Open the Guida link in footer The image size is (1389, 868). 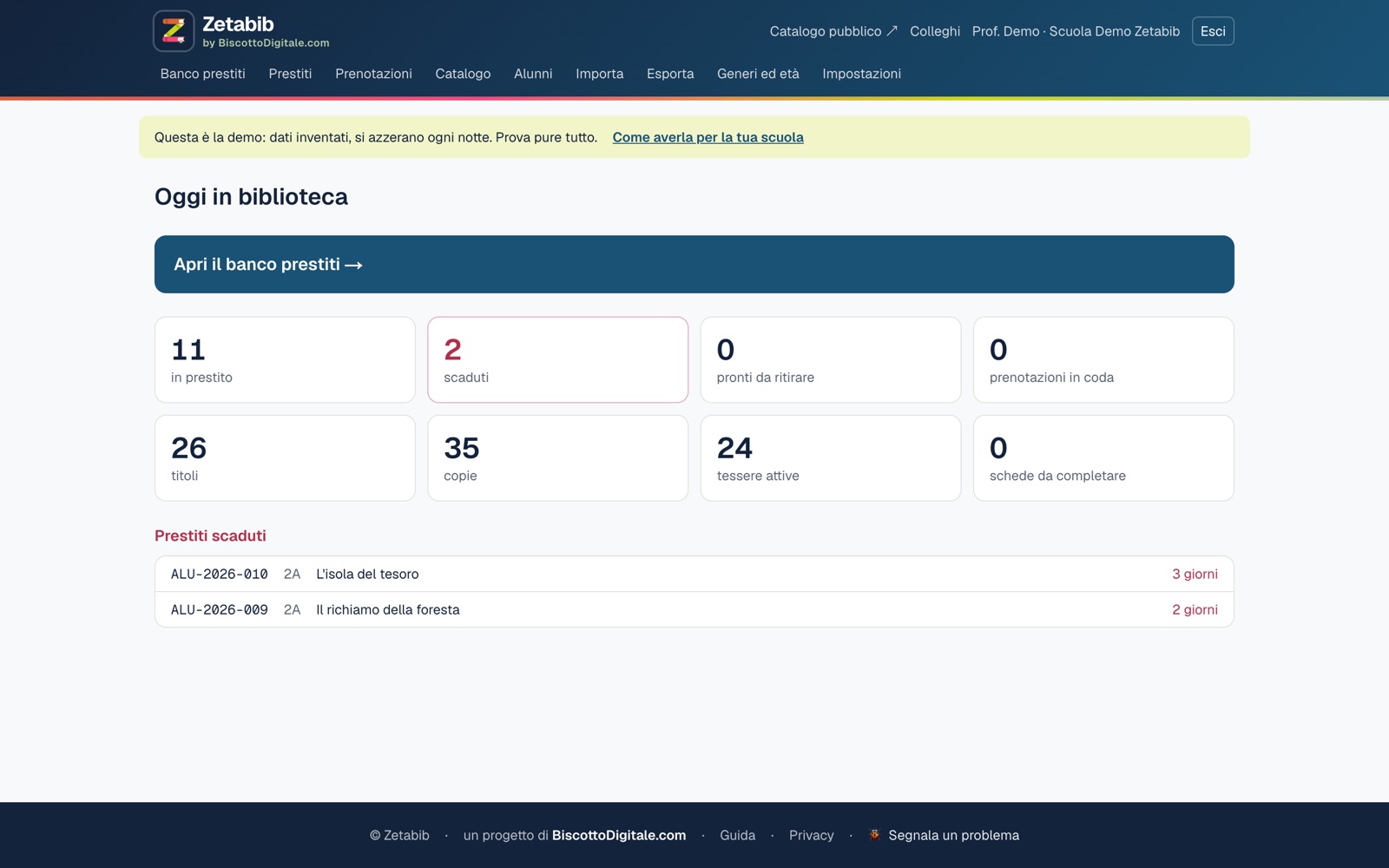click(737, 835)
